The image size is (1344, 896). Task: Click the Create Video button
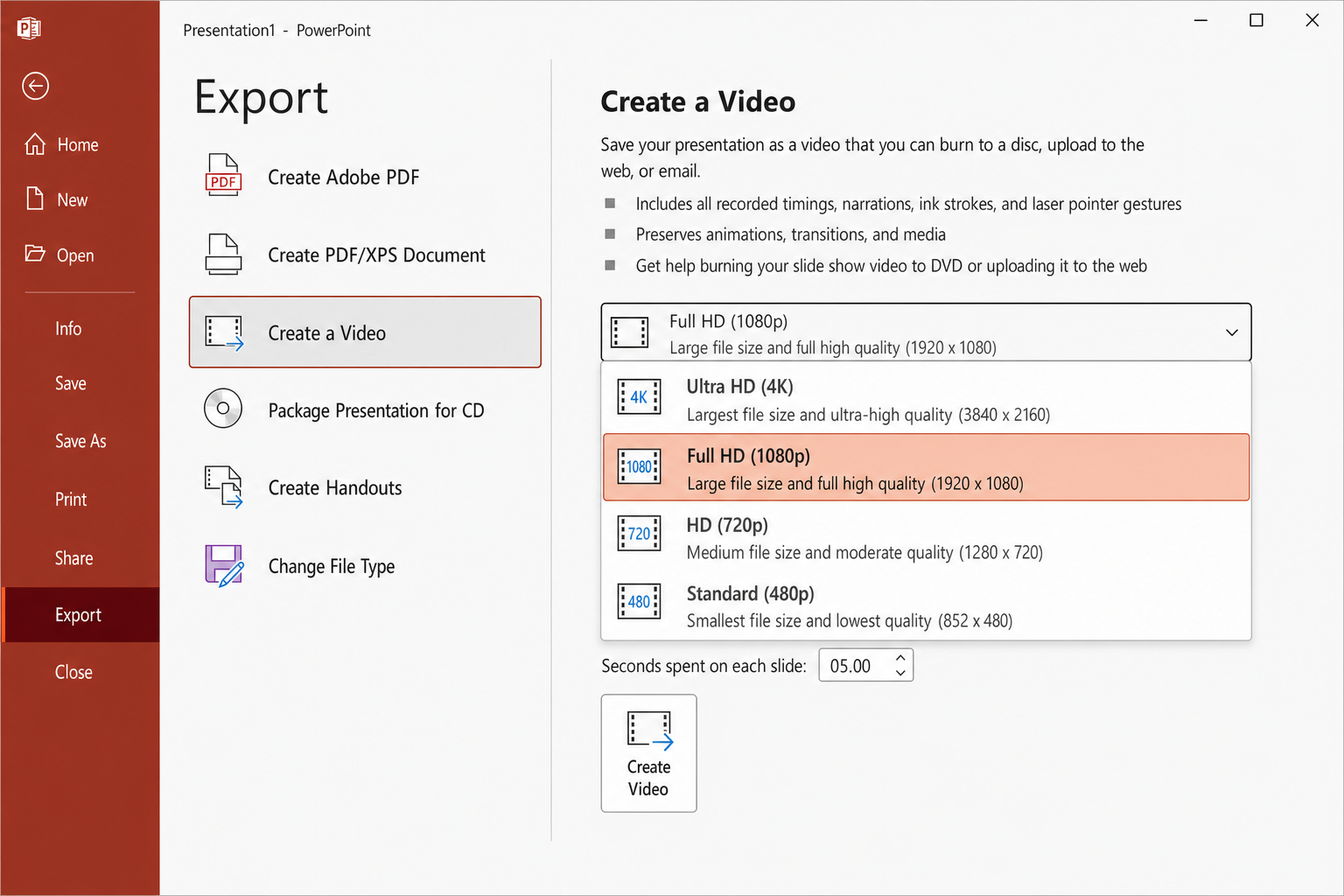point(648,753)
